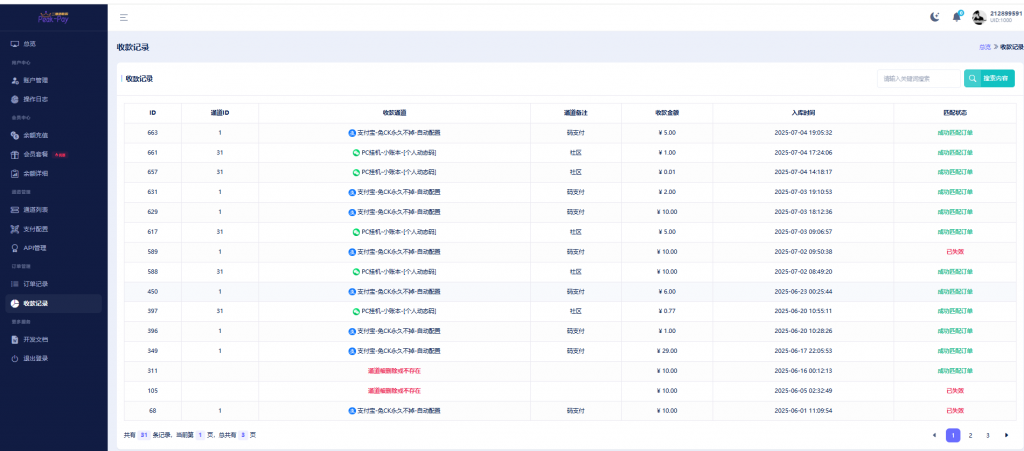The height and width of the screenshot is (451, 1024).
Task: Click the 31 total records count
Action: click(x=144, y=435)
